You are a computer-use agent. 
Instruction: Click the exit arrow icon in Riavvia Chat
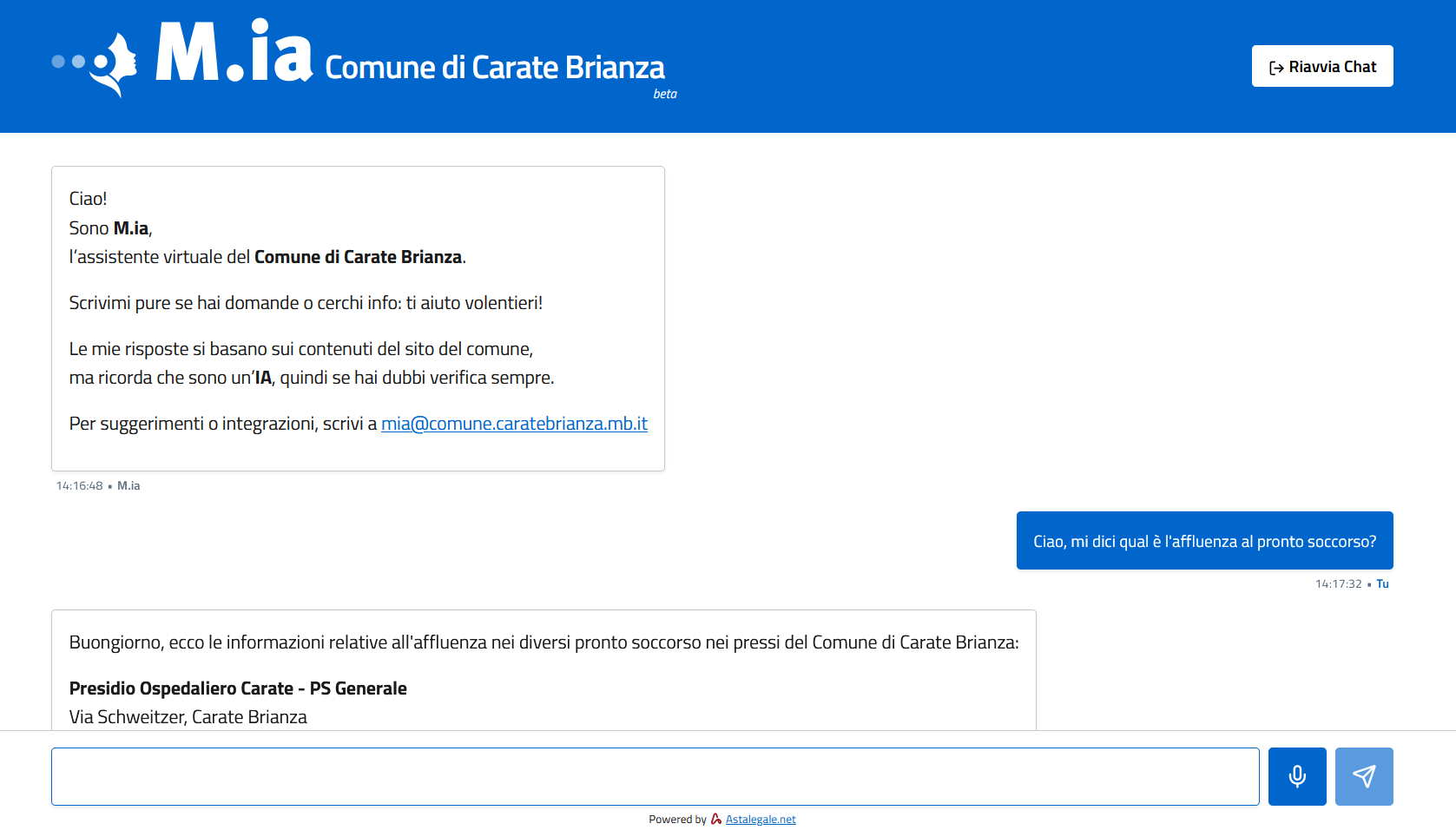1275,68
